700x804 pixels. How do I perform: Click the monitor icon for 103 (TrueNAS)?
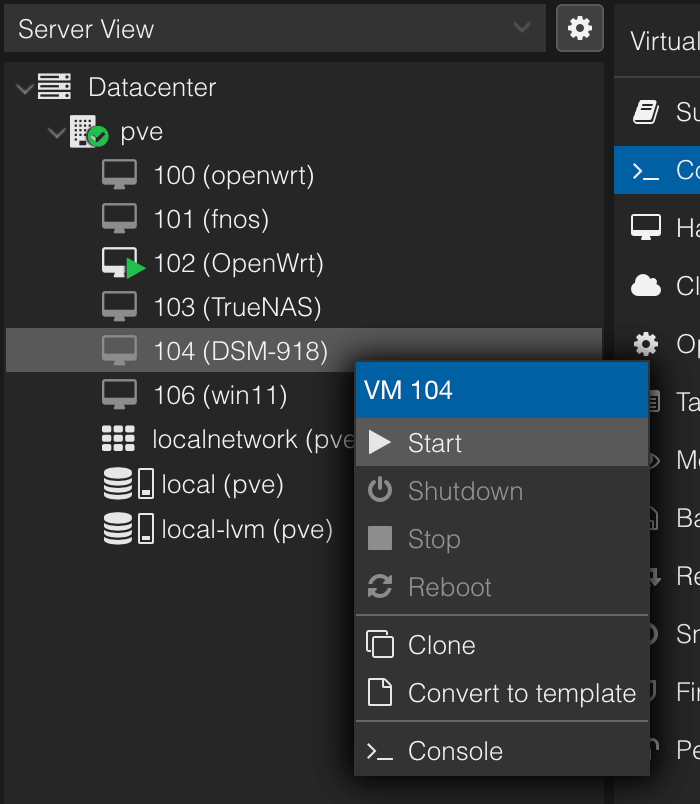(119, 307)
